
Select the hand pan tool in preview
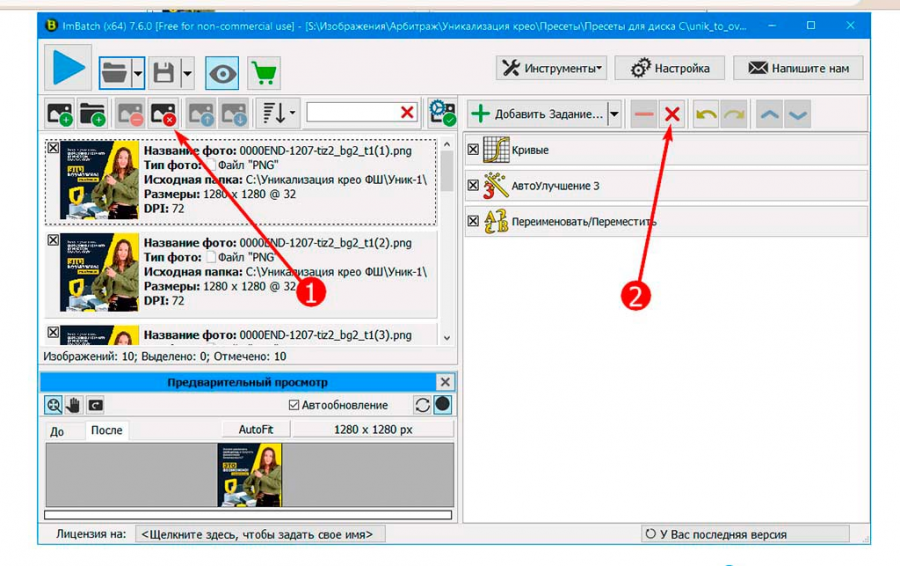pos(73,405)
